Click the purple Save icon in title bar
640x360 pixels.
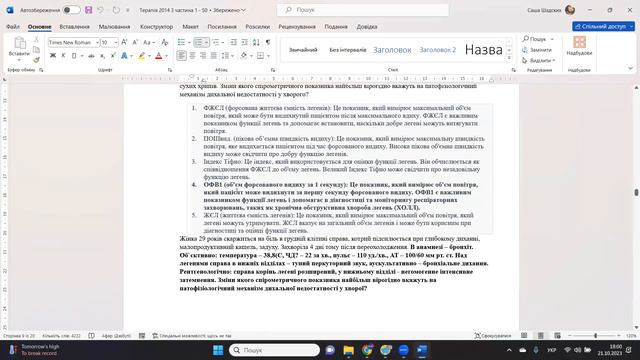coord(88,10)
